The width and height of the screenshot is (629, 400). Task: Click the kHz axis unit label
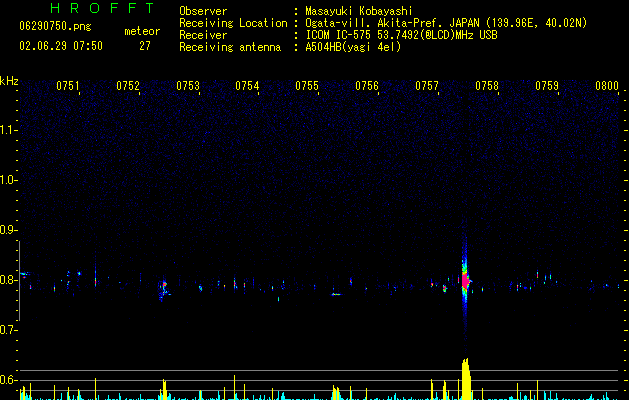point(9,81)
